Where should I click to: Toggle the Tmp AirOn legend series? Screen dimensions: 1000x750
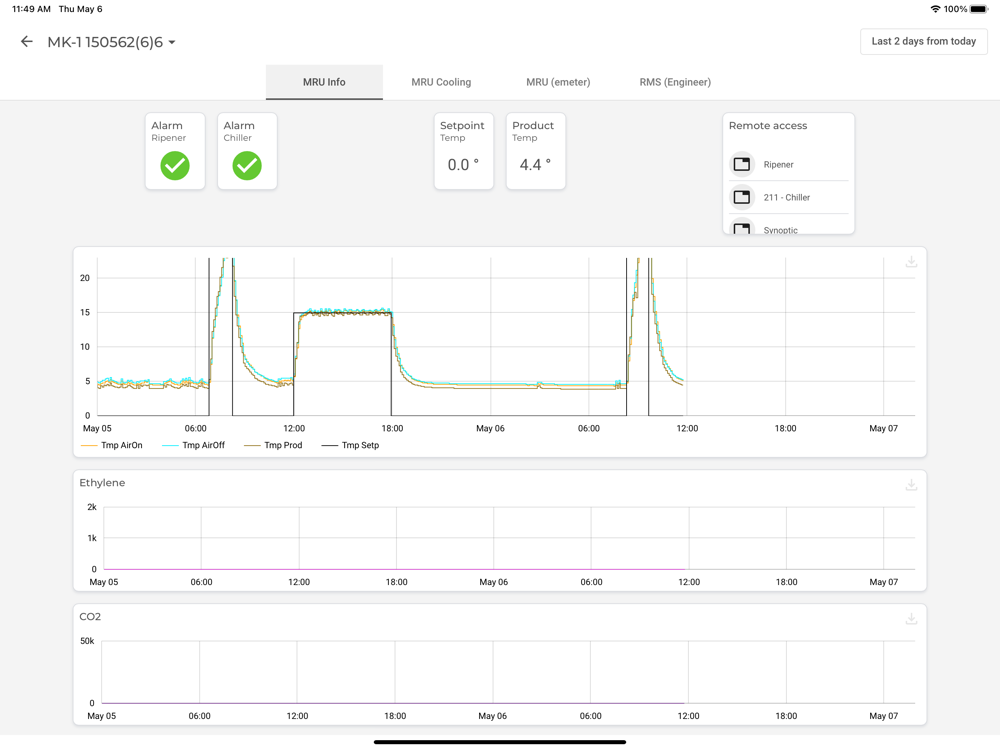coord(112,445)
